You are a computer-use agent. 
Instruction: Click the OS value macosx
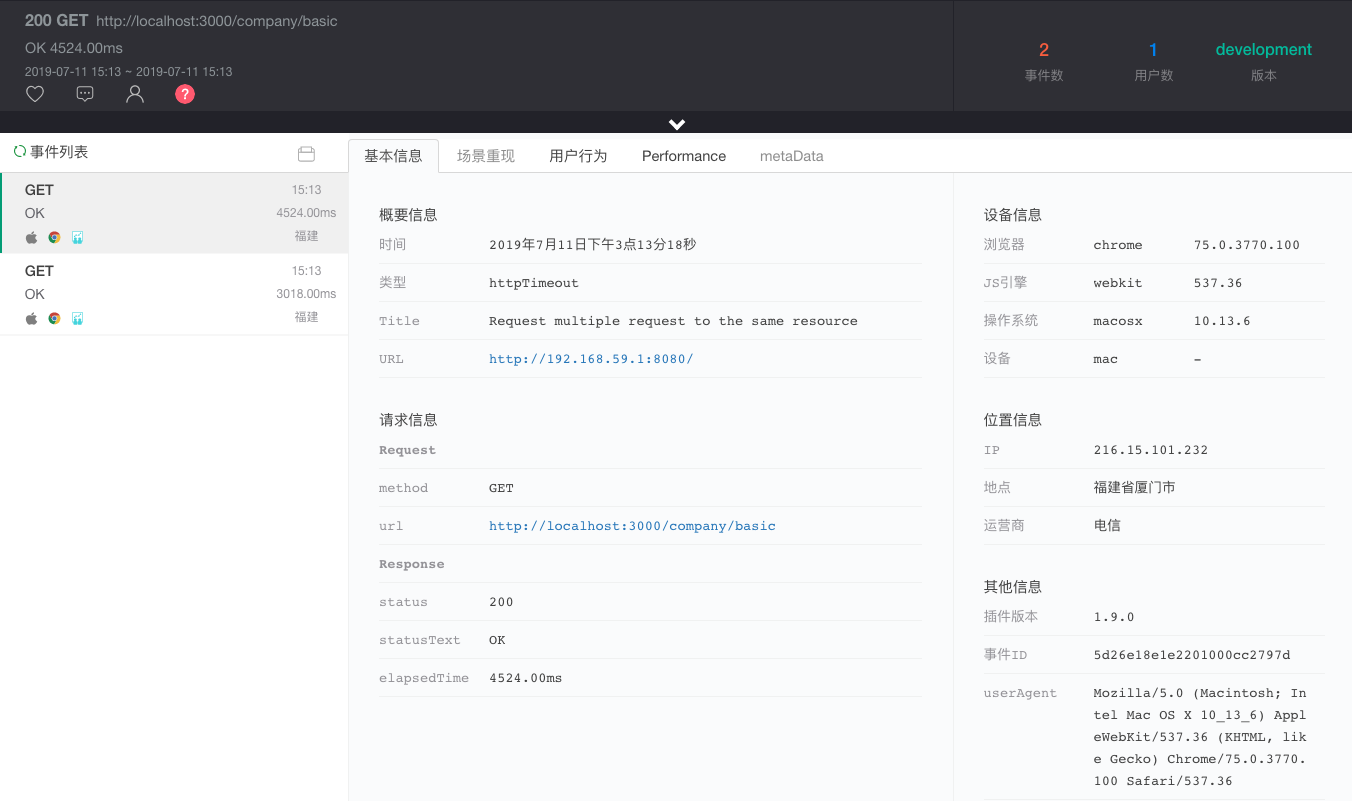(x=1118, y=321)
